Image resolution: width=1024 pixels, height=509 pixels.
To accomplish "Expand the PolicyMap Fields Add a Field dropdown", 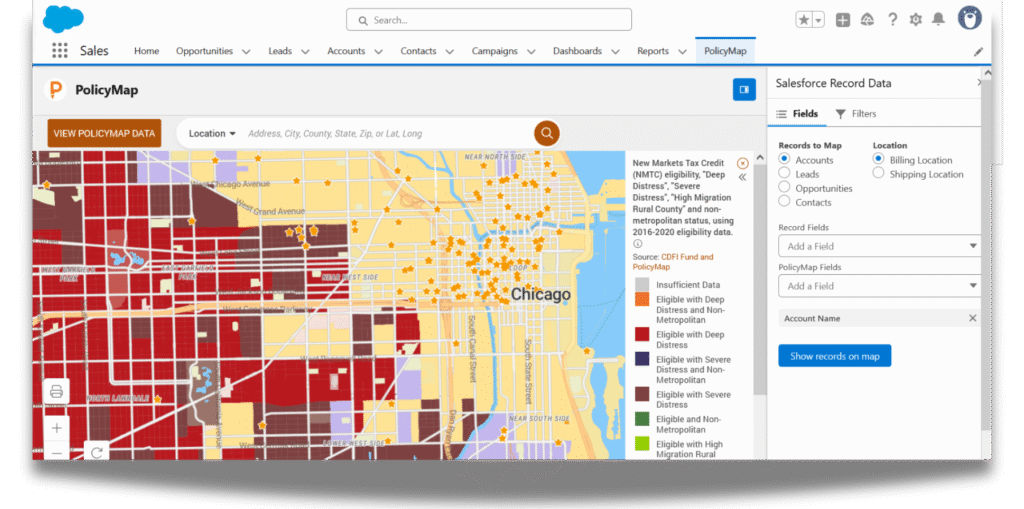I will coord(879,286).
